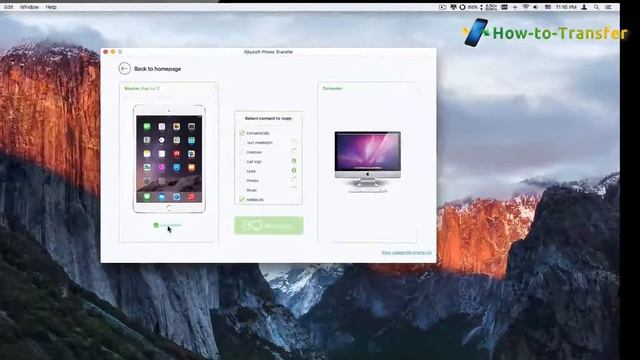Click the green status icon beside Apps
640x360 pixels.
pos(294,171)
